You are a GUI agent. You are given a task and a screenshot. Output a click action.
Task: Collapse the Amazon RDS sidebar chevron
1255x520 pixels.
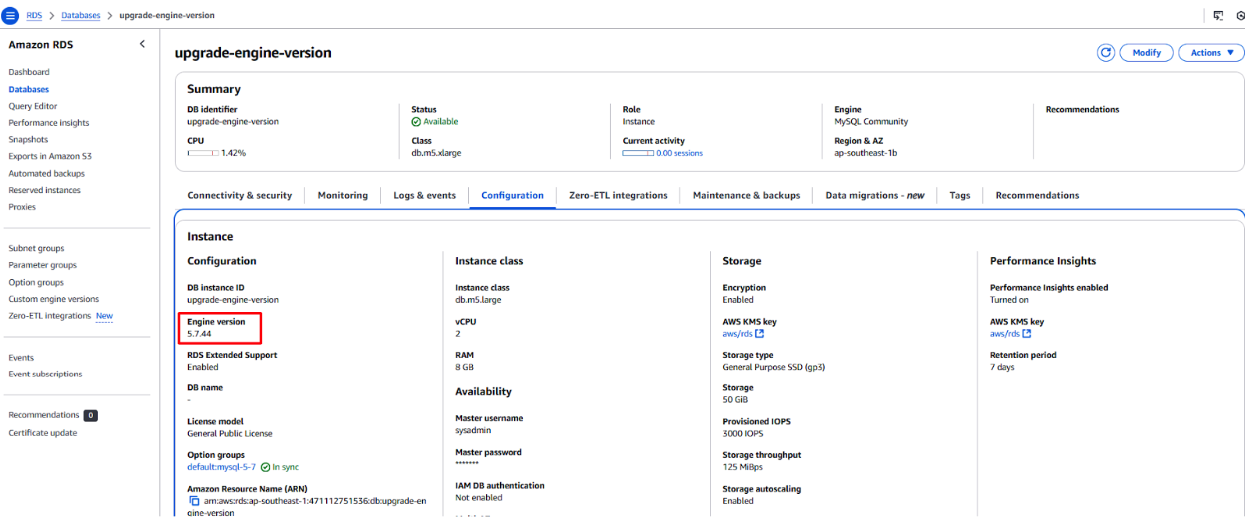click(142, 44)
